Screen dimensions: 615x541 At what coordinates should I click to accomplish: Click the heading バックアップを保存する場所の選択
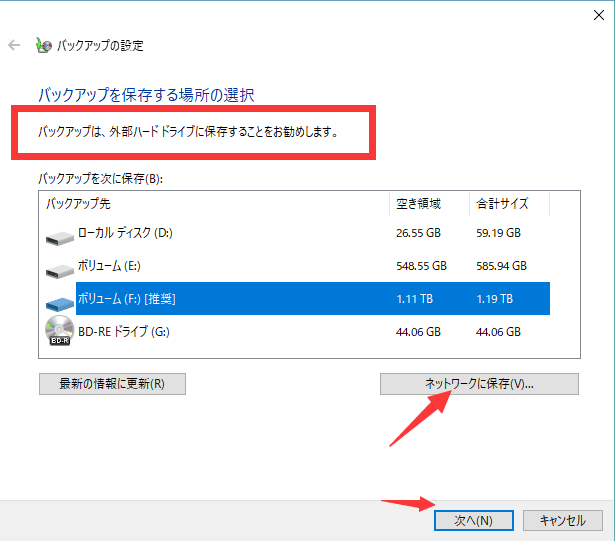tap(146, 95)
